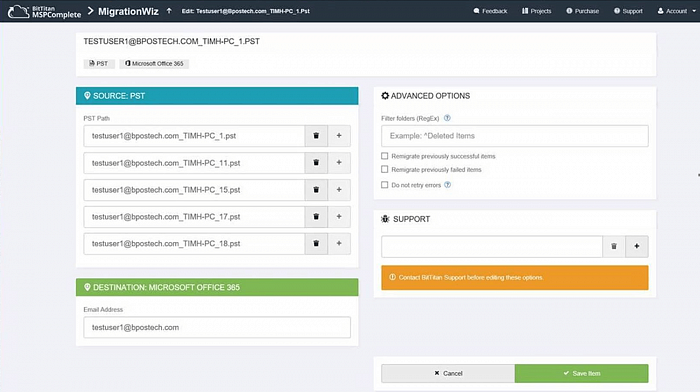Click the TIMH-PC_18.pst path field
Image resolution: width=700 pixels, height=392 pixels.
[x=194, y=243]
